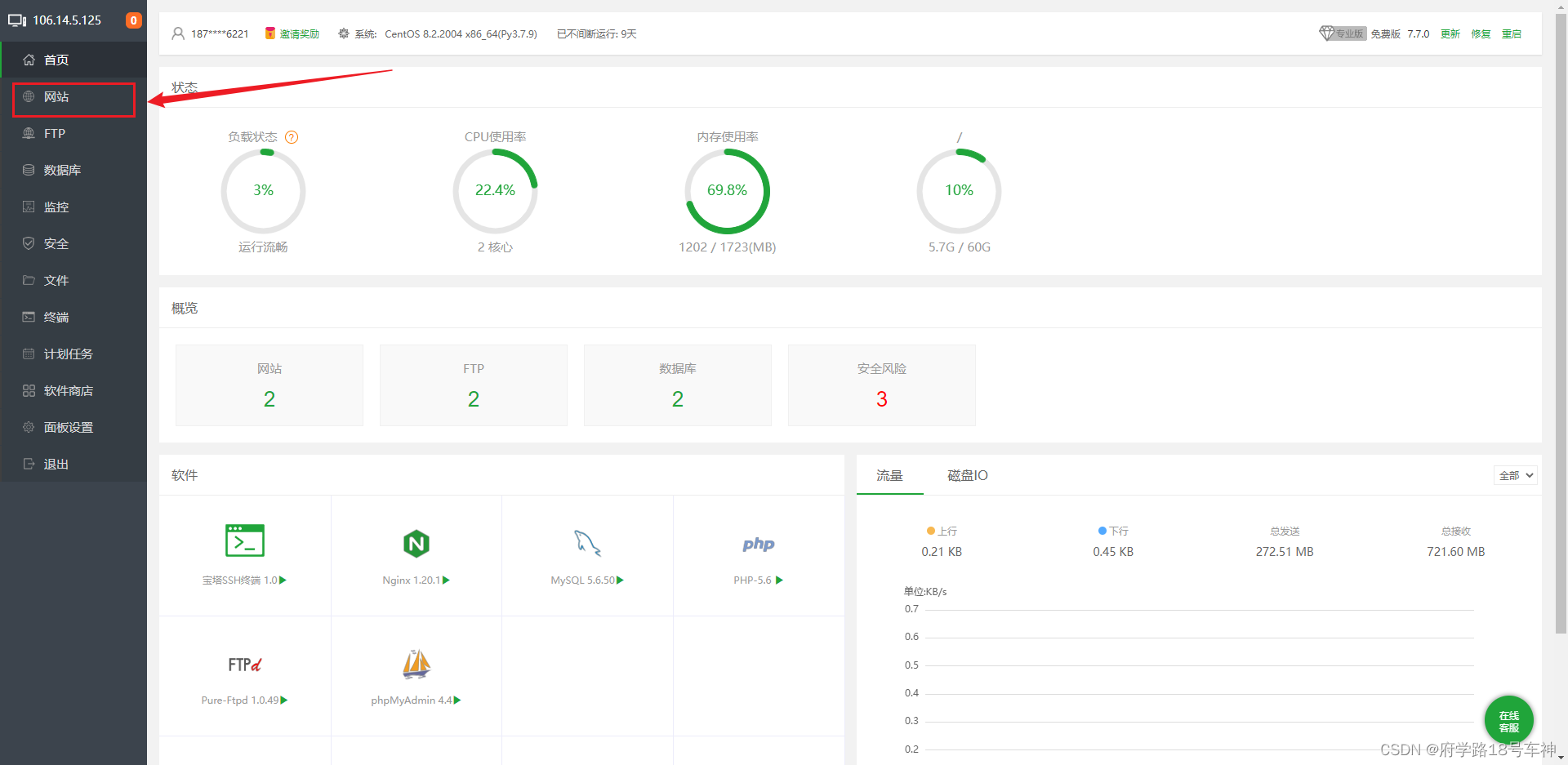Click the 已不间断运行: 9天 uptime text

(x=596, y=33)
